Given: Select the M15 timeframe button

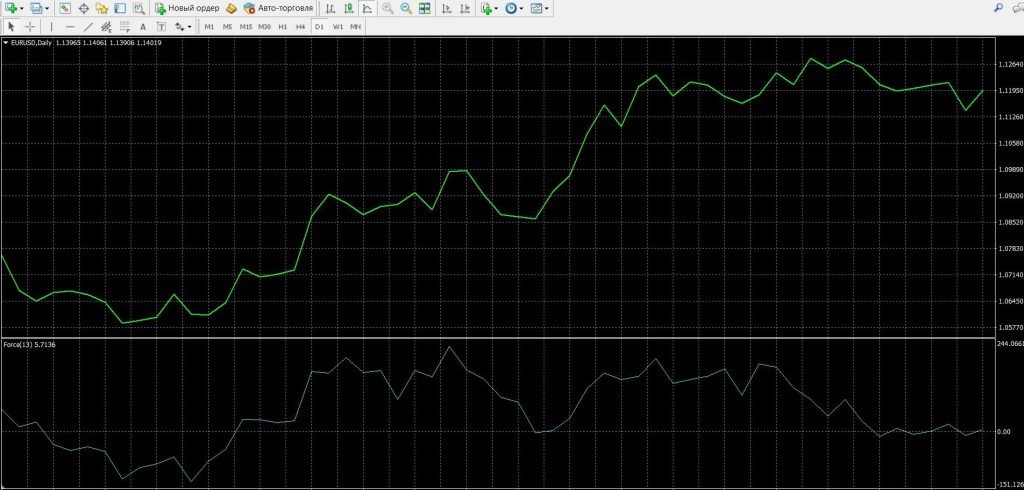Looking at the screenshot, I should pyautogui.click(x=246, y=26).
